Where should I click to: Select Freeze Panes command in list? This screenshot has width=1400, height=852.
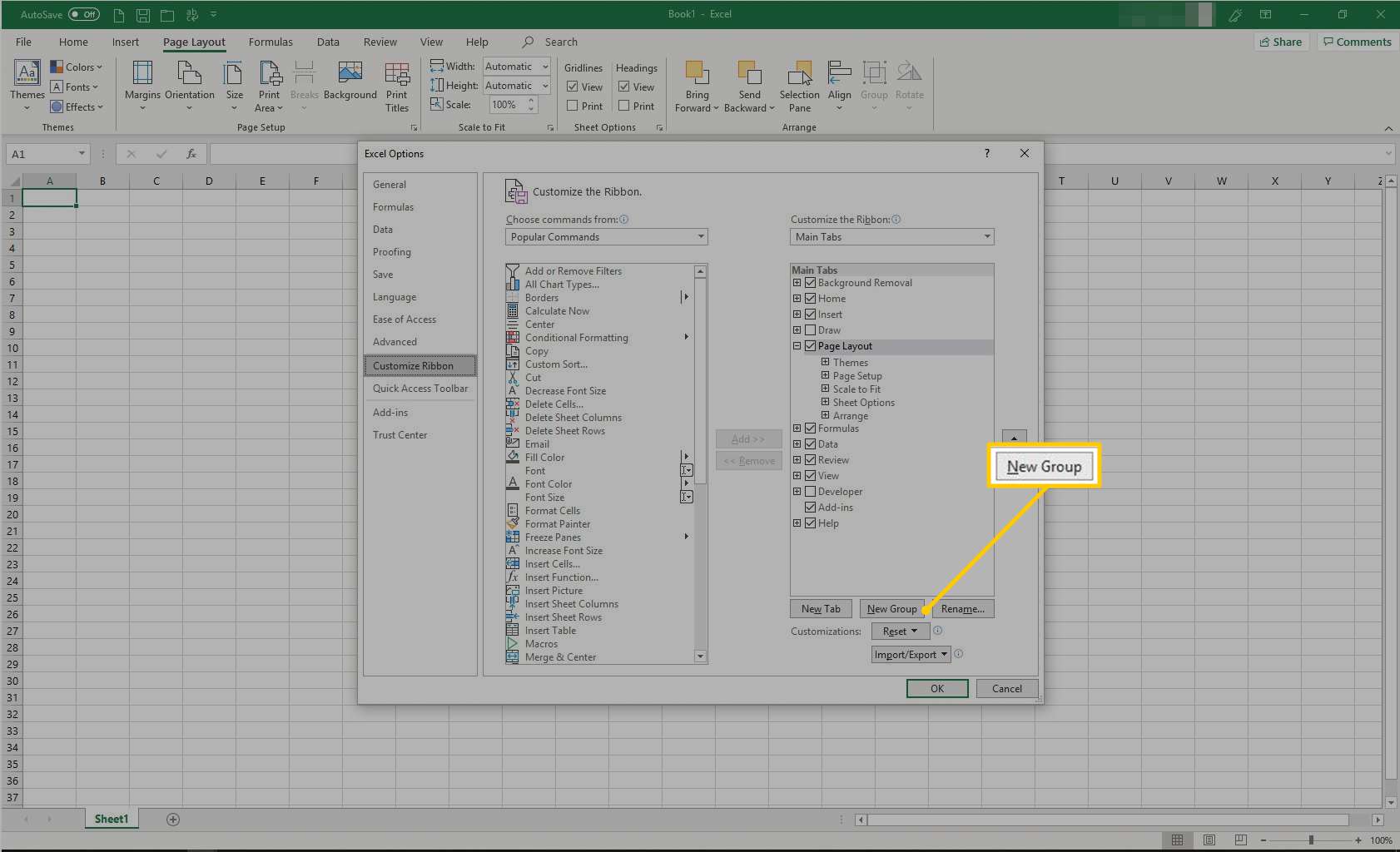[x=553, y=537]
